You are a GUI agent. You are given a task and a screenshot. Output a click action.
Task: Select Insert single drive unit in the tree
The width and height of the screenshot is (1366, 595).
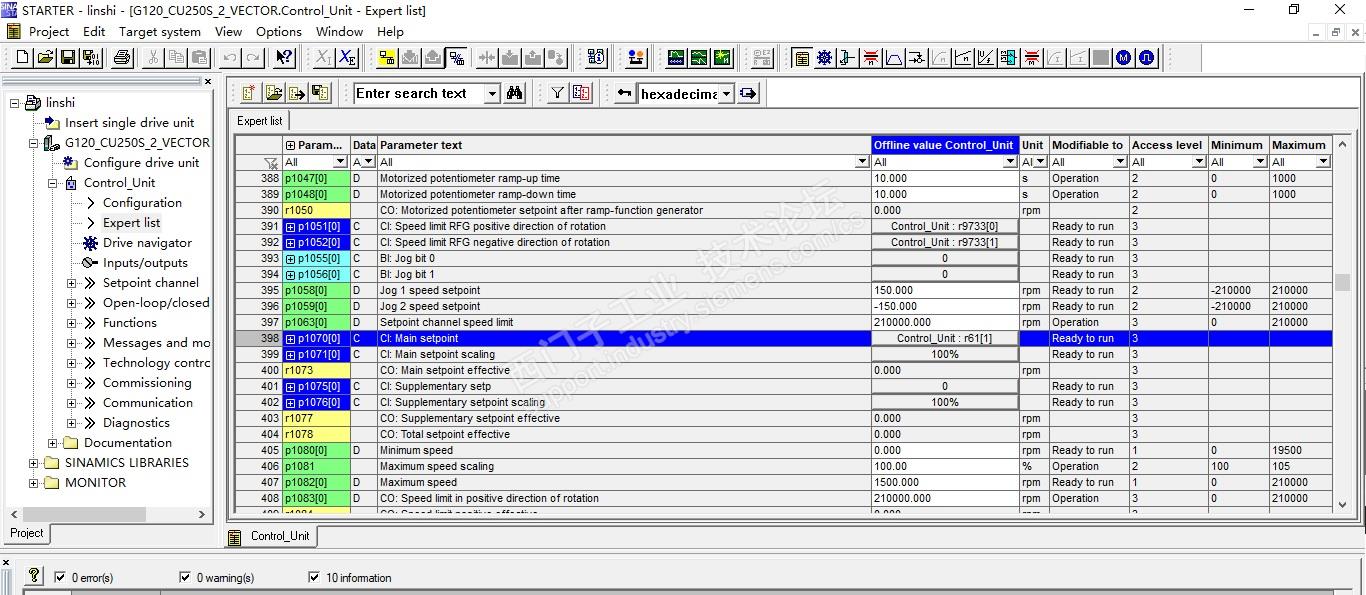130,123
